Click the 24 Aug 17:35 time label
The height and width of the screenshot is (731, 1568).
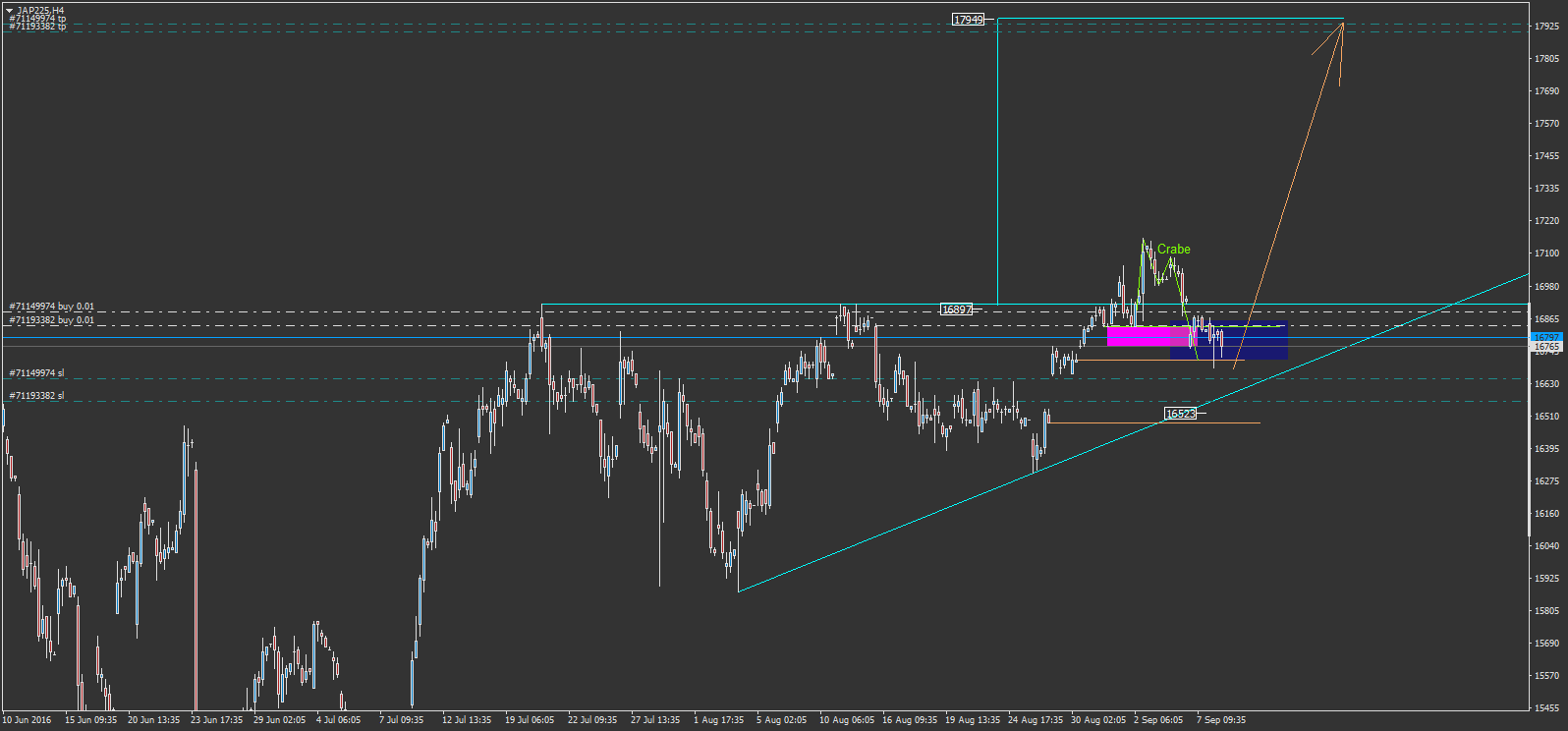point(1036,720)
